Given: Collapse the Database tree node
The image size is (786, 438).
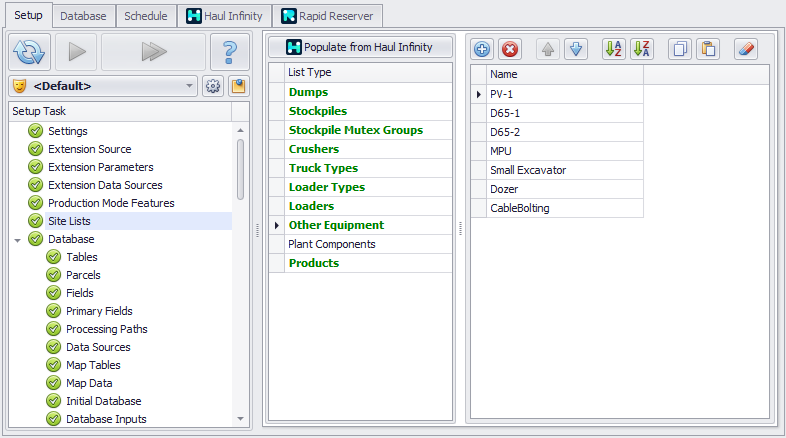Looking at the screenshot, I should [18, 240].
